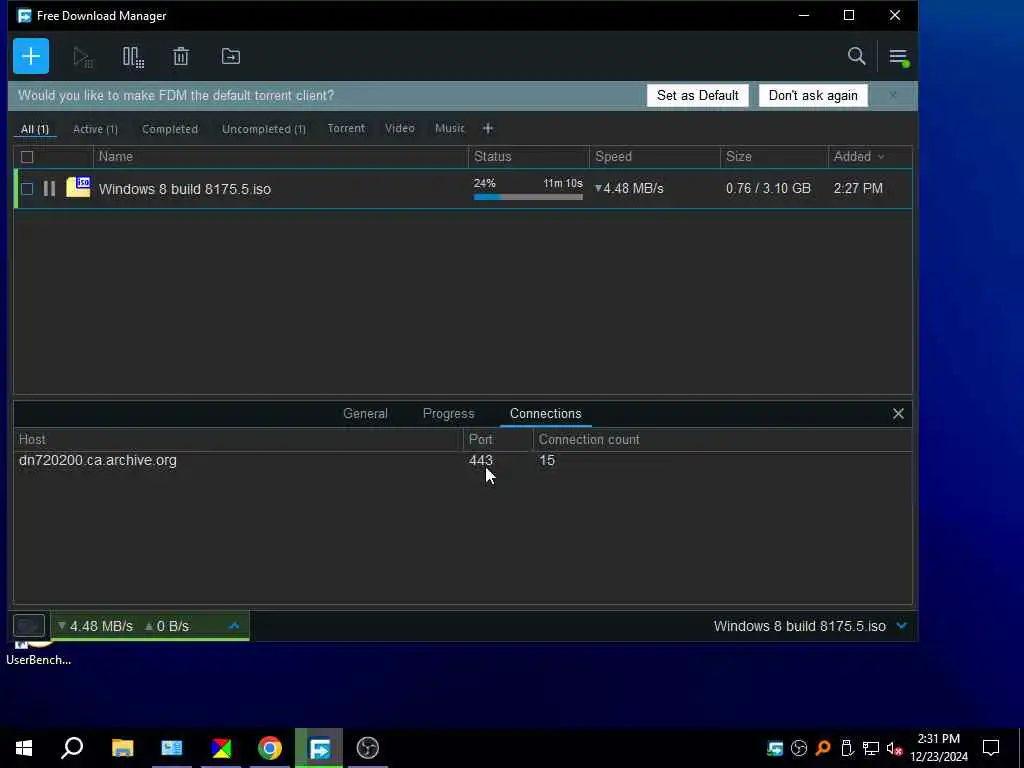Switch to the Video filter tab
This screenshot has height=768, width=1024.
[x=400, y=128]
